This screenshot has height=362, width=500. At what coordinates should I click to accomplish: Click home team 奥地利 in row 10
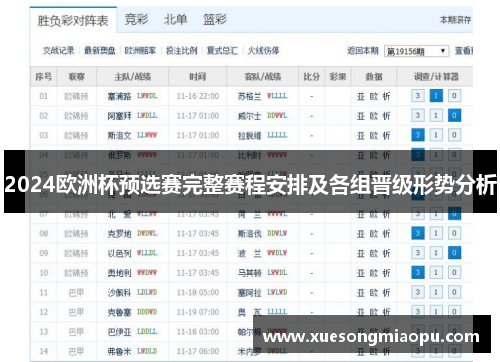119,273
